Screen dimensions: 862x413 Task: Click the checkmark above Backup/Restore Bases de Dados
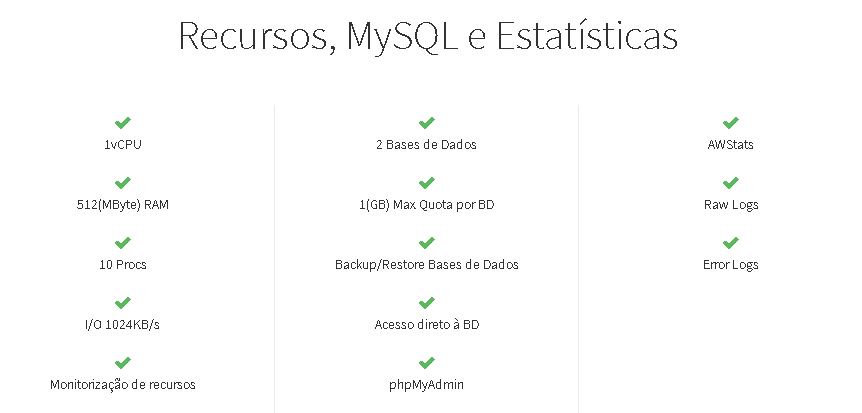click(x=427, y=242)
